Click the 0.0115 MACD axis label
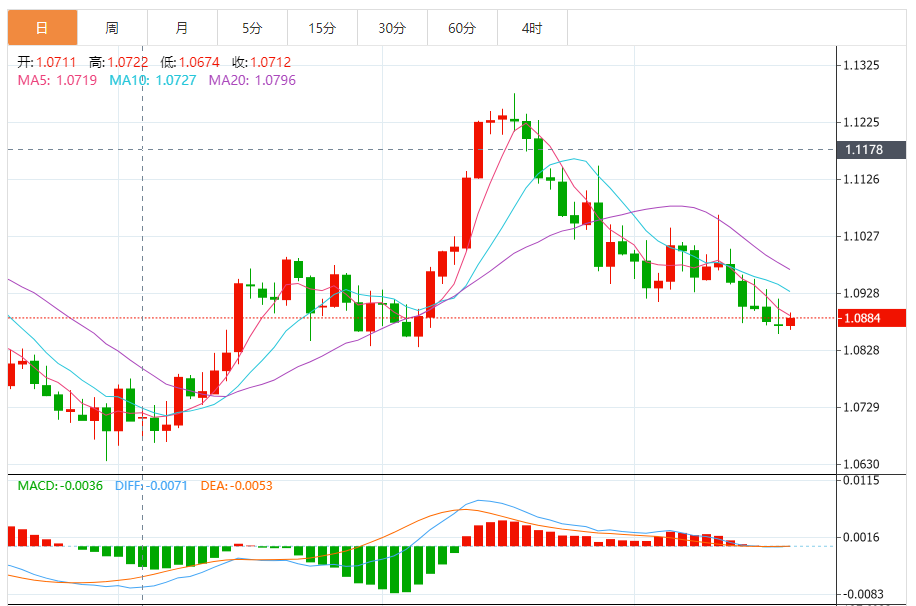Screen dimensions: 916x606 point(861,480)
